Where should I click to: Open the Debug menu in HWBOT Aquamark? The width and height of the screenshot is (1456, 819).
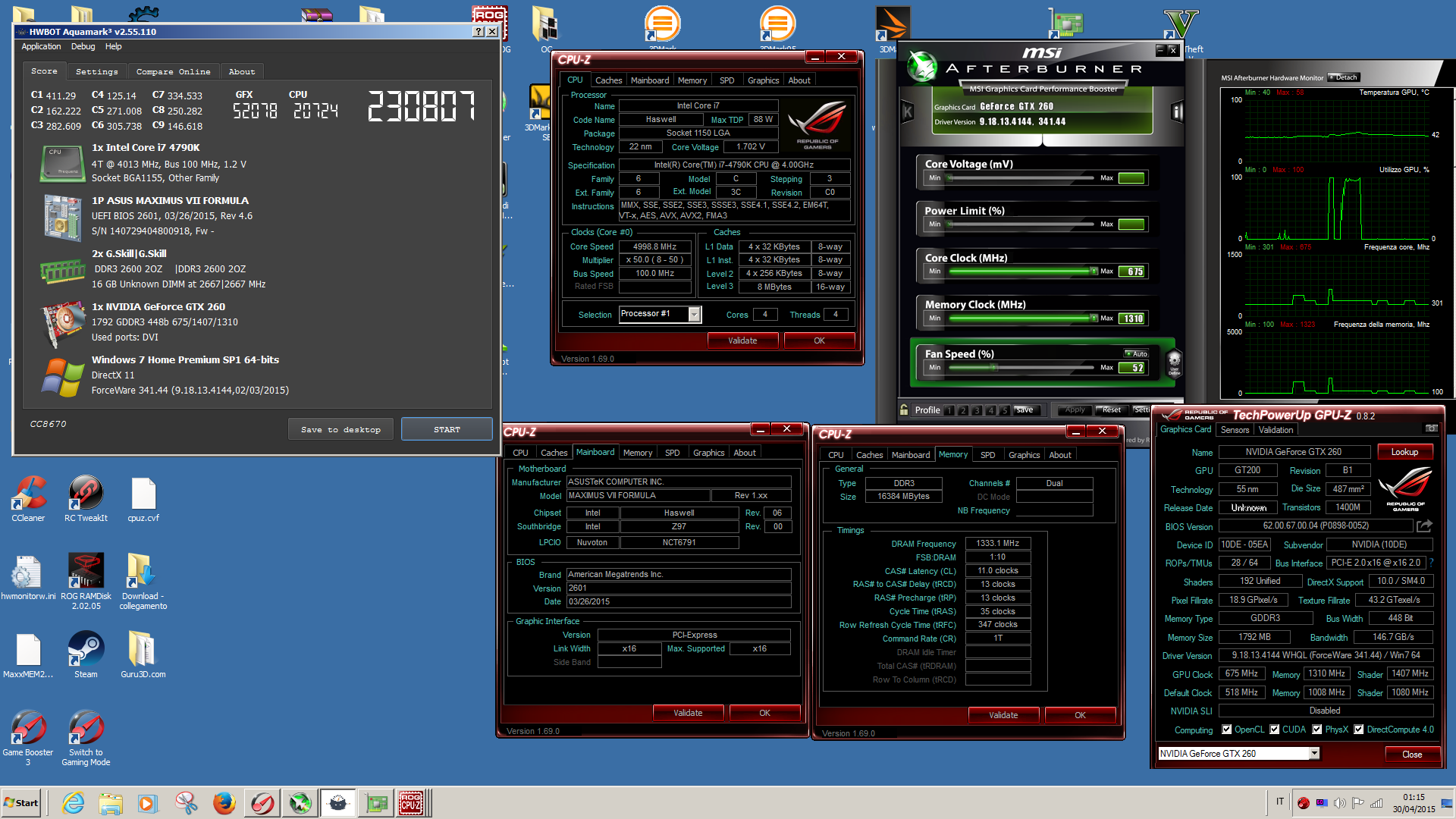tap(83, 46)
